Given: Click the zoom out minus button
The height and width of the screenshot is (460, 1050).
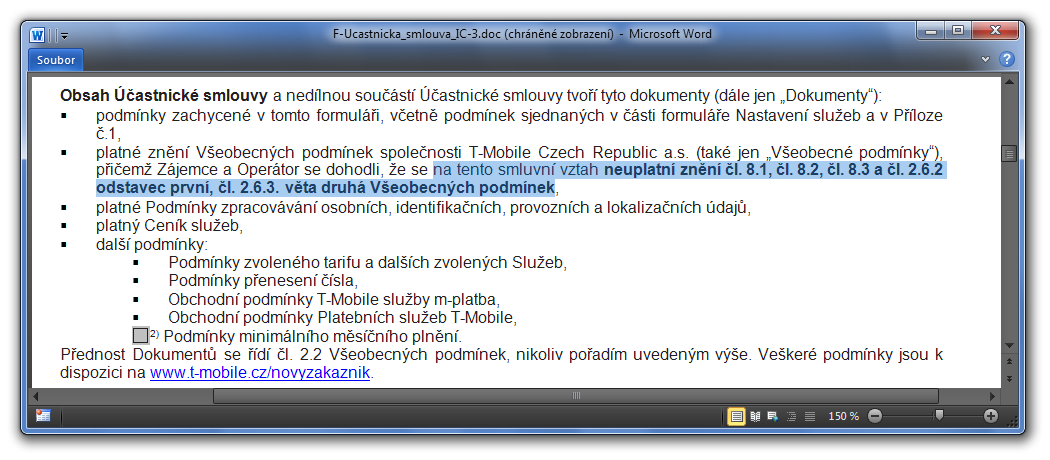Looking at the screenshot, I should pos(875,416).
